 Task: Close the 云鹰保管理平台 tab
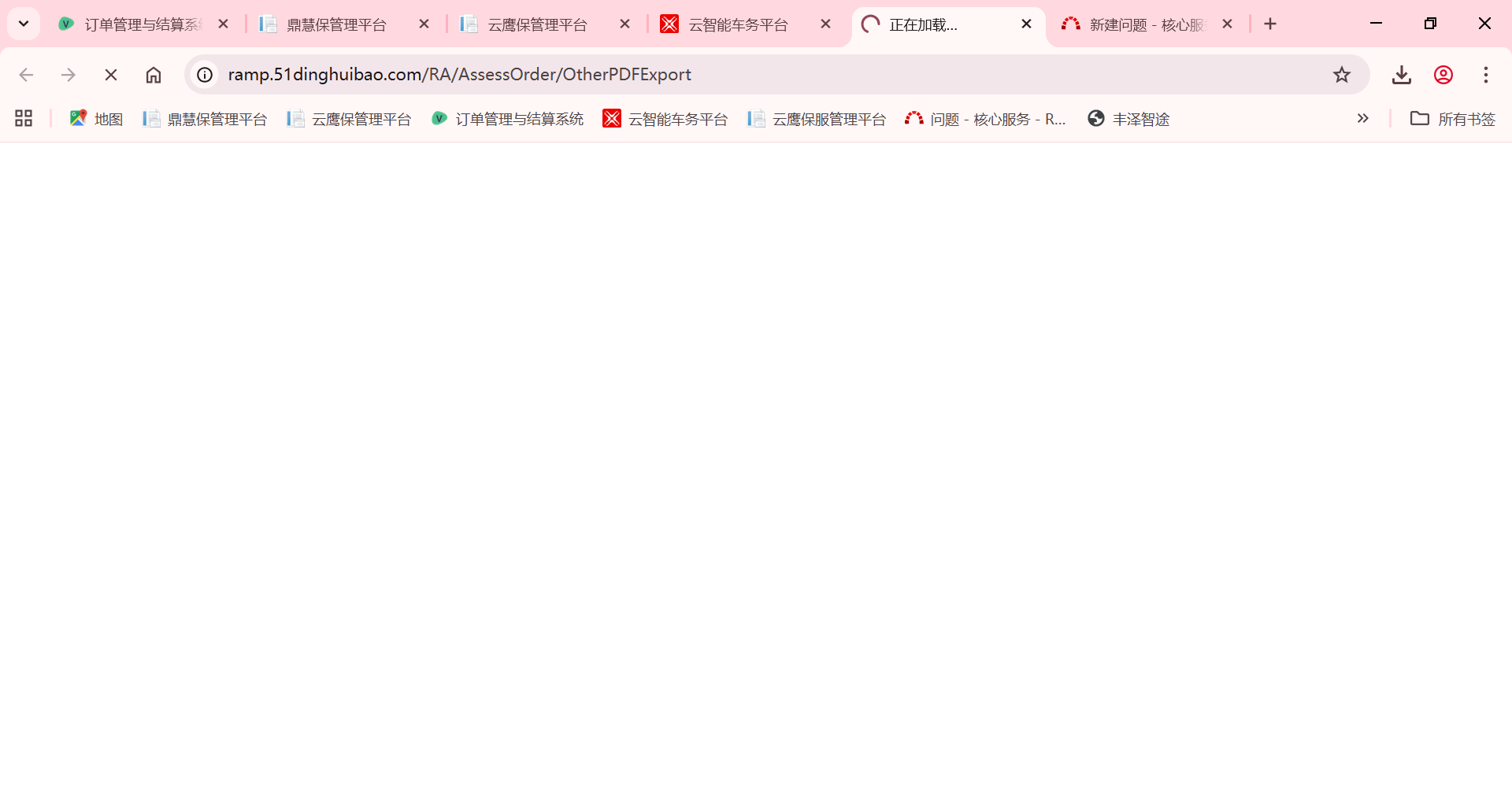click(x=625, y=24)
